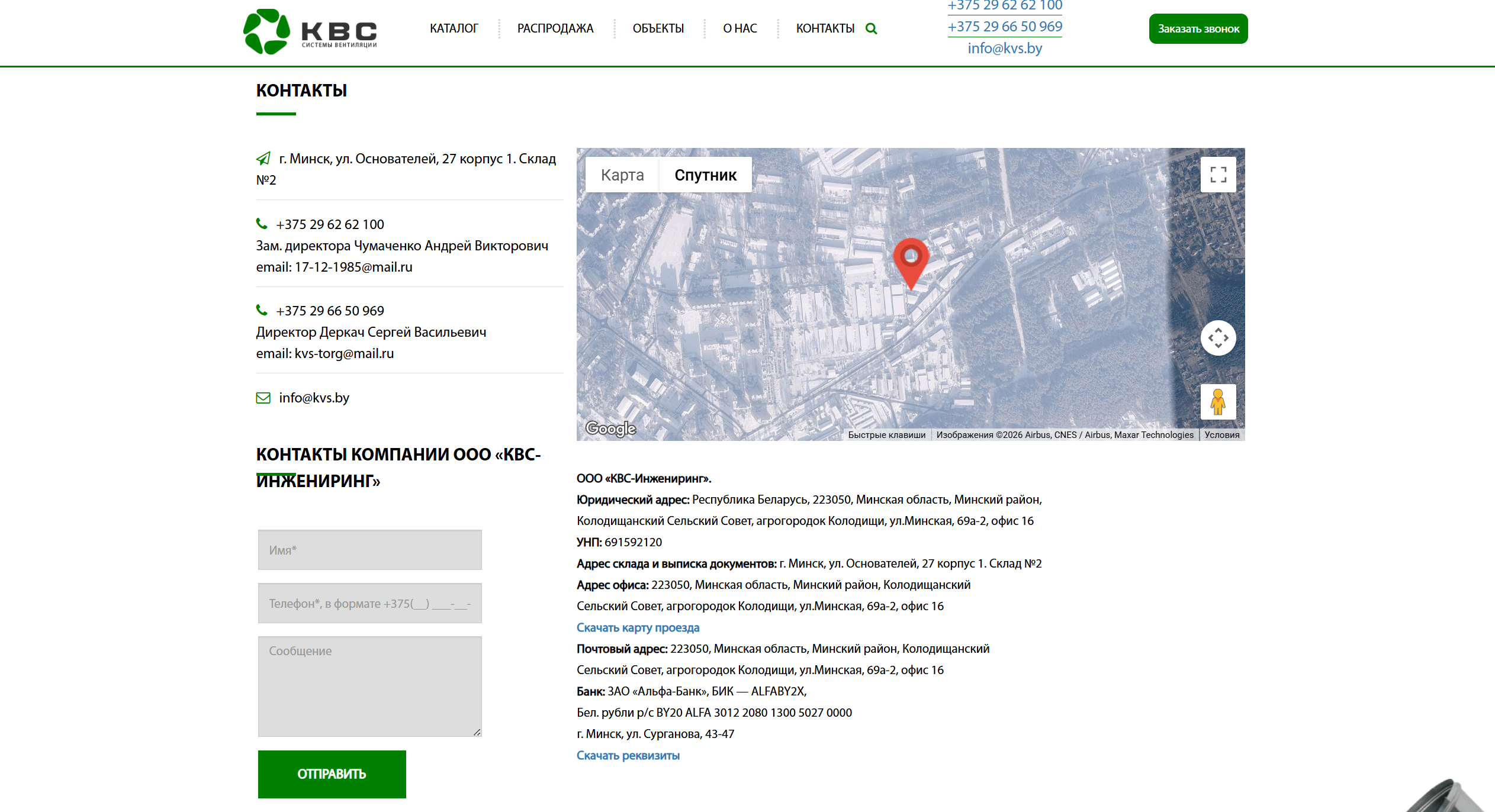The height and width of the screenshot is (812, 1495).
Task: Click the contact phone +375 29 62 62 100
Action: tap(330, 224)
